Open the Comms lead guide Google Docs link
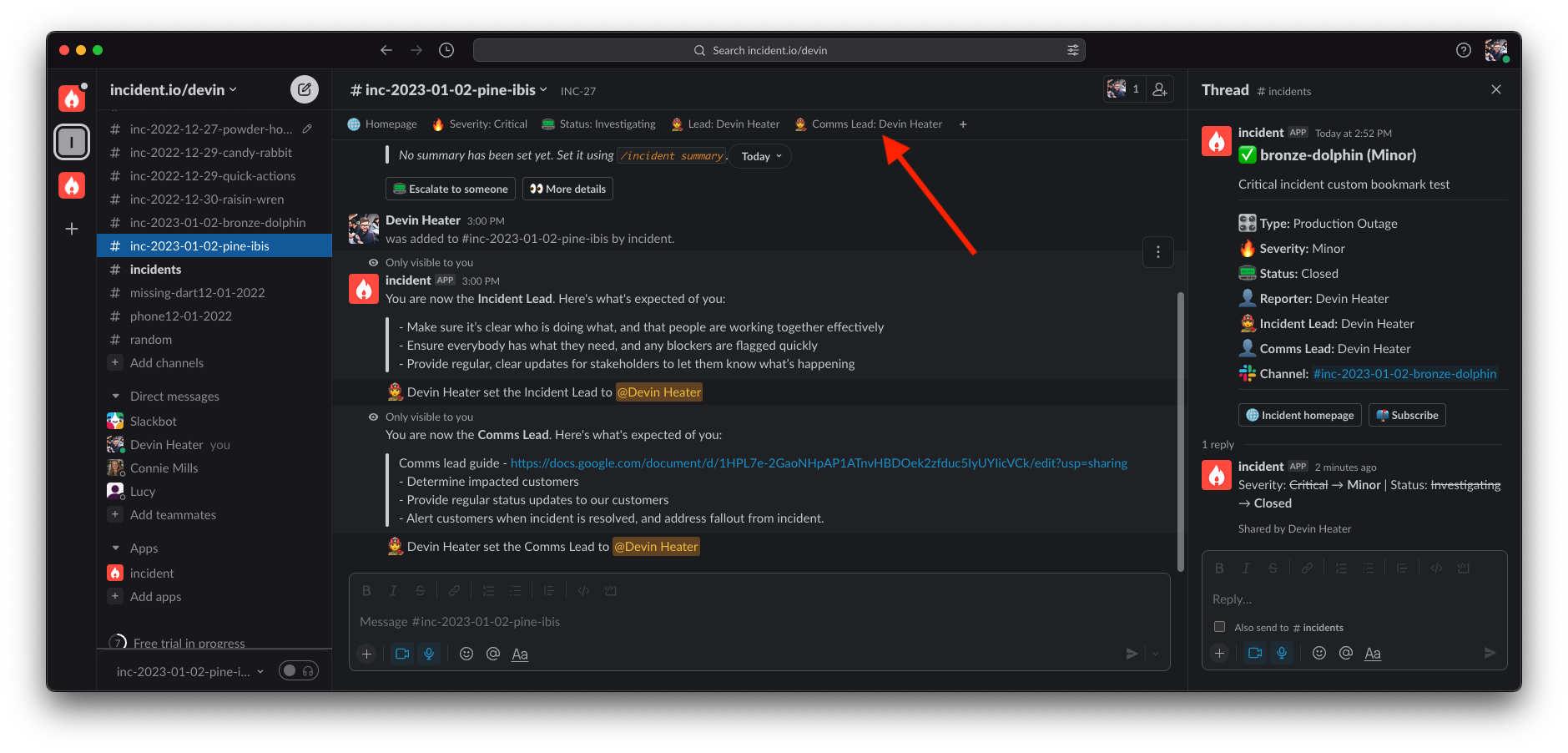The image size is (1568, 753). tap(819, 462)
